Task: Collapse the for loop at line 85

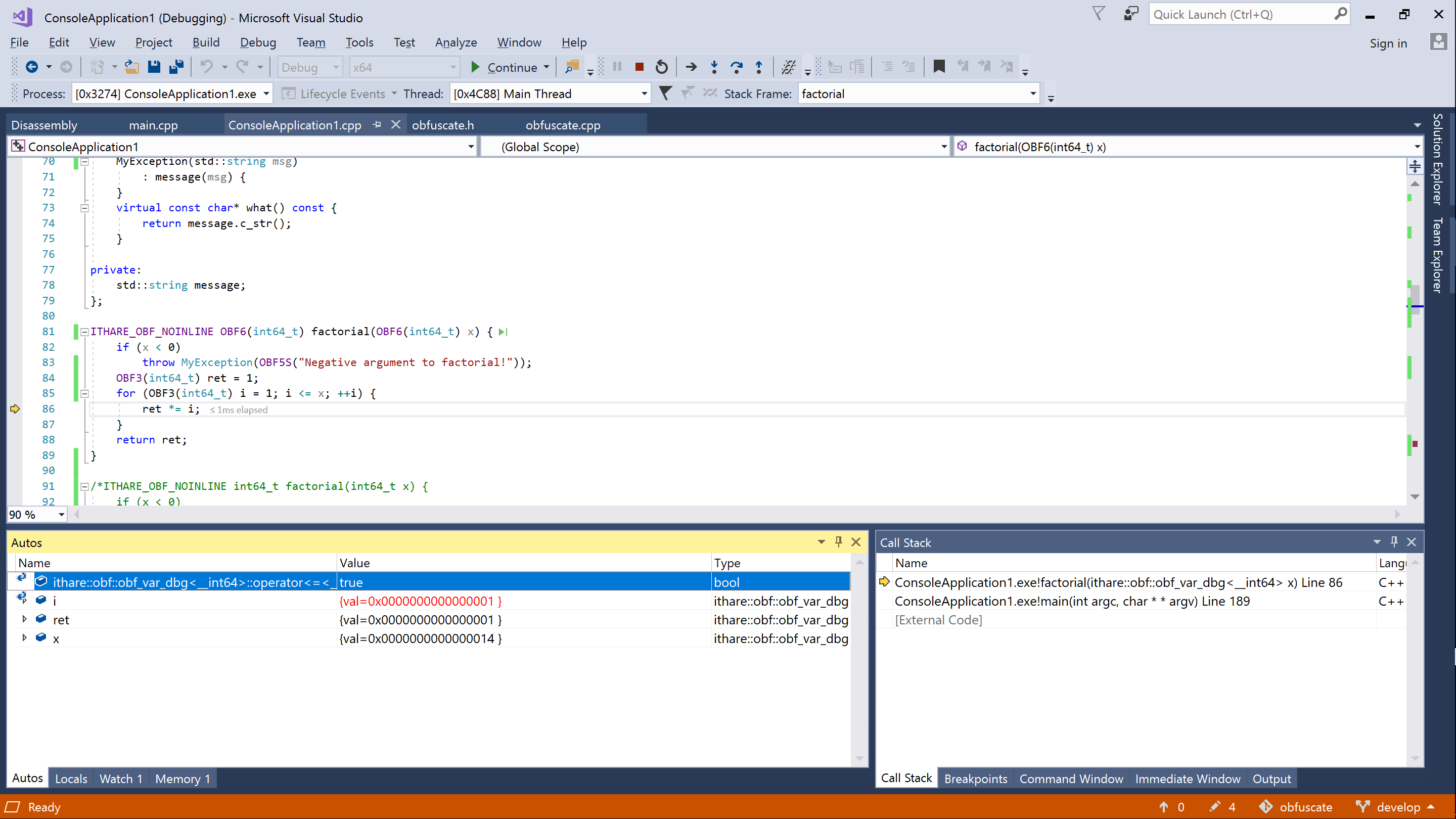Action: 84,393
